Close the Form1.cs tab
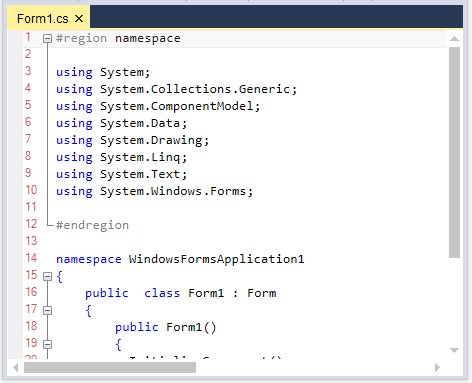Image resolution: width=472 pixels, height=383 pixels. (x=79, y=19)
